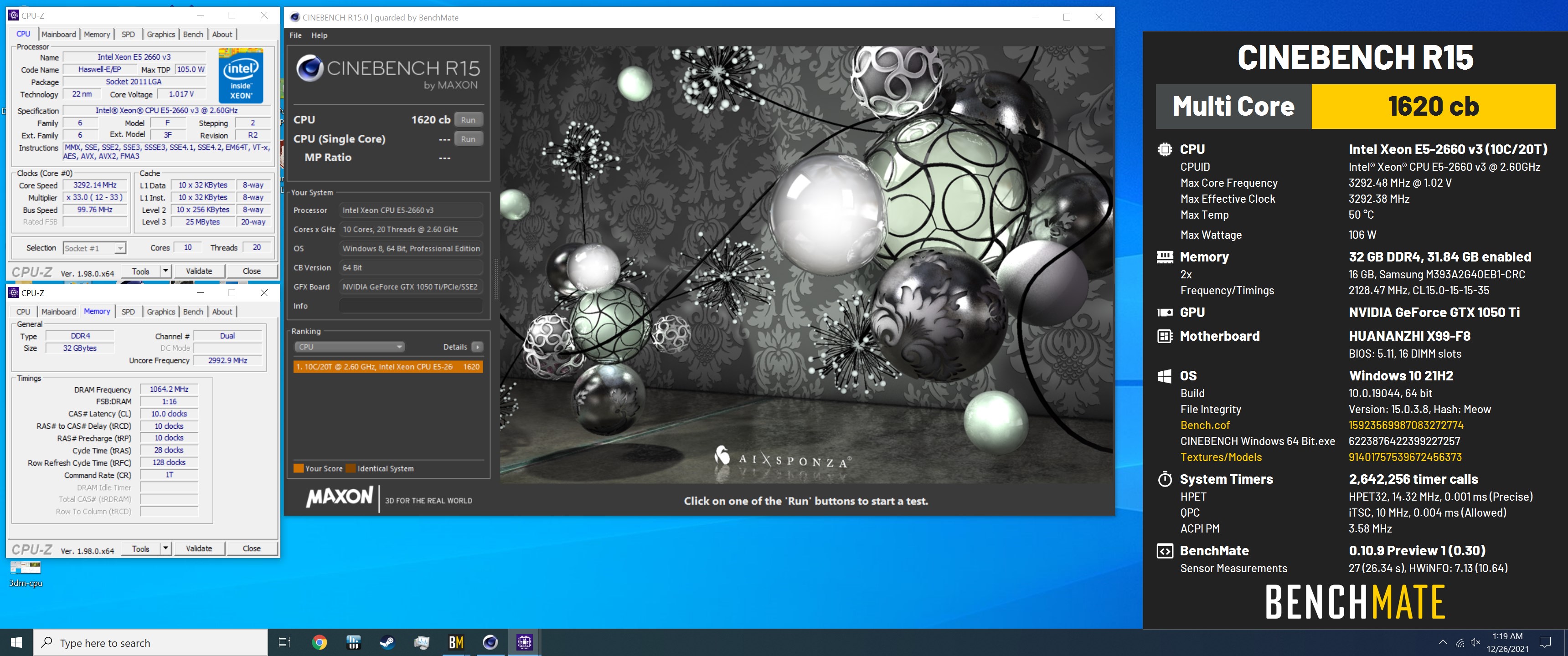Launch Google Chrome from the taskbar
The image size is (1568, 656).
pyautogui.click(x=319, y=643)
